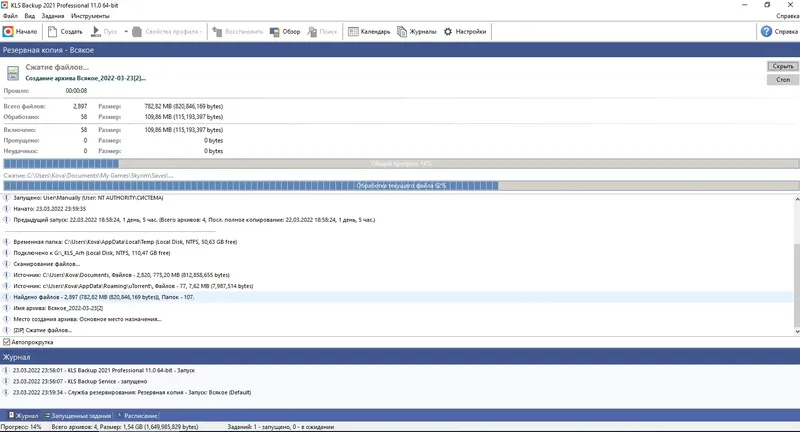Switch to the Журнал bottom tab
The image size is (800, 432).
tap(23, 416)
